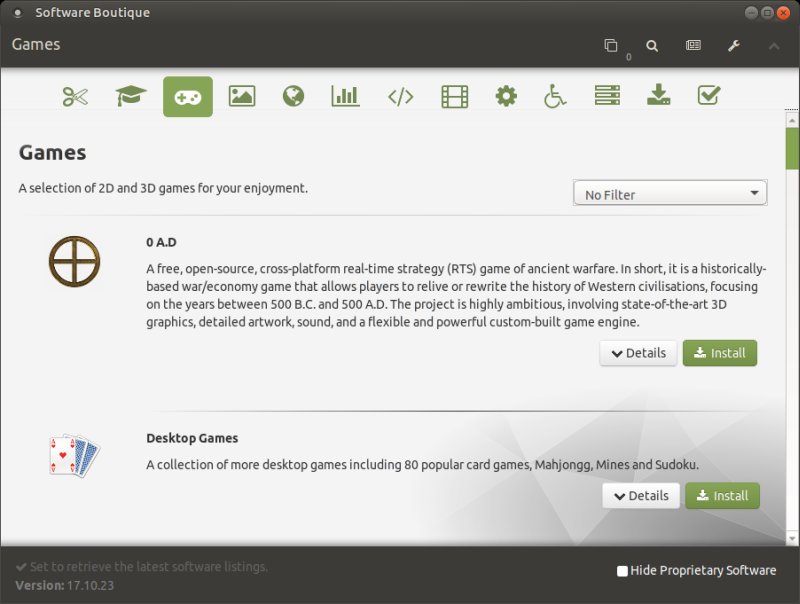The image size is (800, 604).
Task: Open the Universal Access wheelchair icon
Action: pyautogui.click(x=555, y=96)
